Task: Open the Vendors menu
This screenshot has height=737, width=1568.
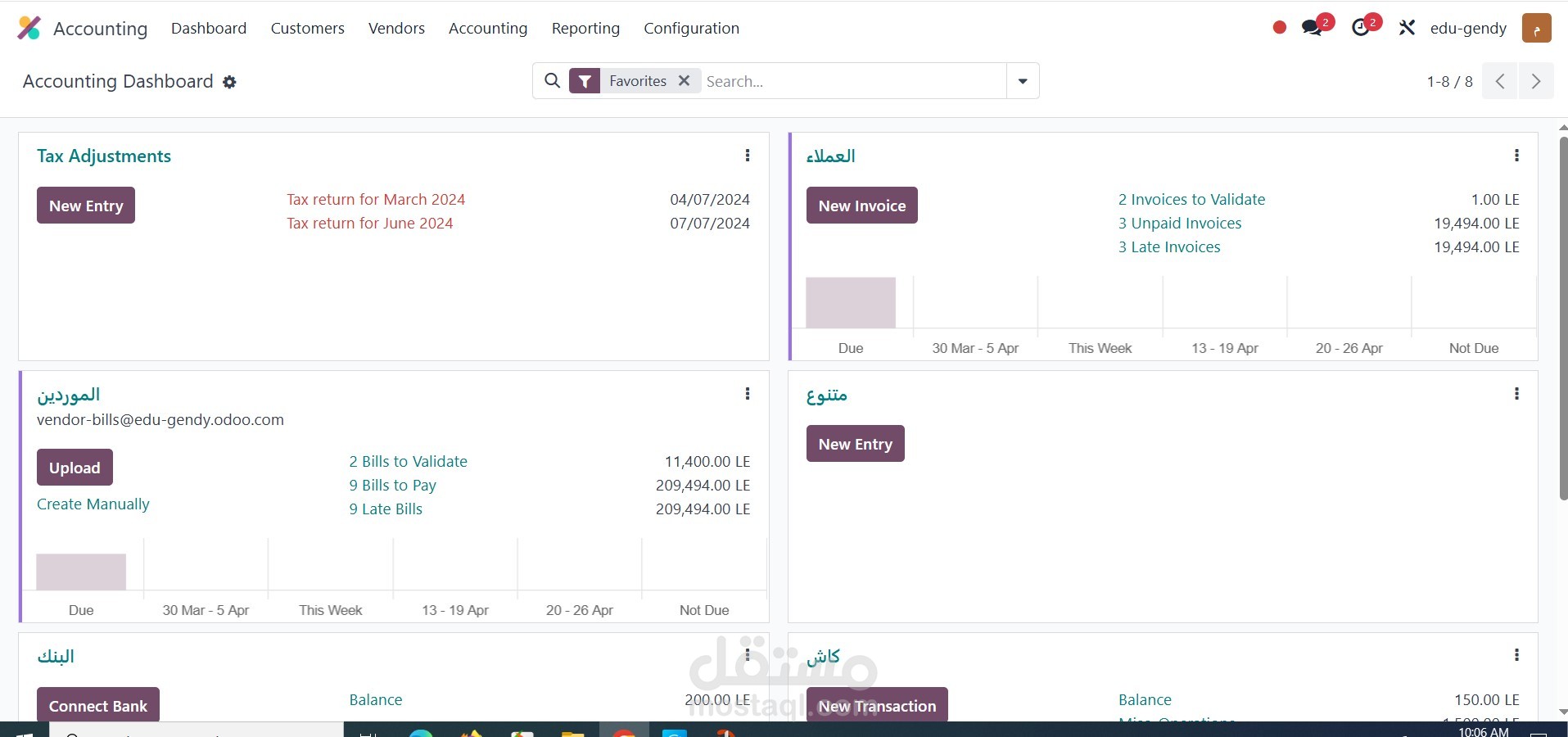Action: [396, 28]
